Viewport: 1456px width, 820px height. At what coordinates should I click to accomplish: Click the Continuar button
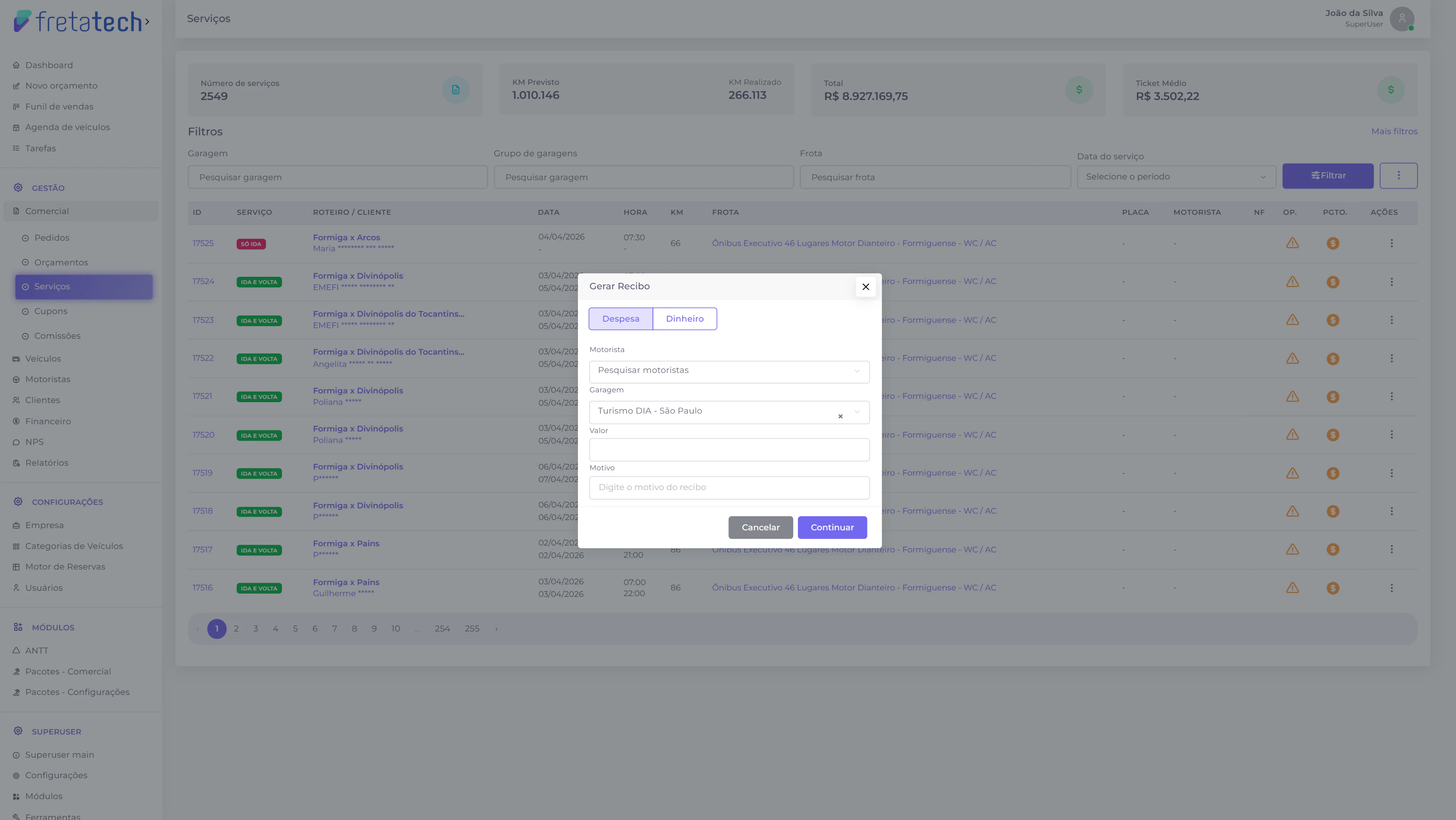[x=832, y=528]
